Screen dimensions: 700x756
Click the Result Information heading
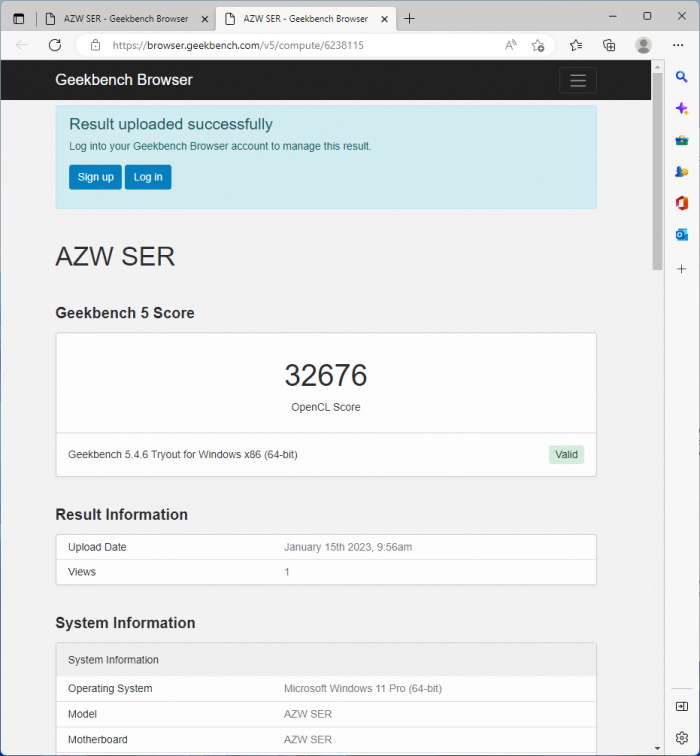(121, 514)
